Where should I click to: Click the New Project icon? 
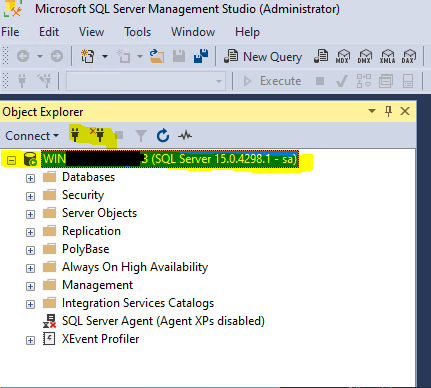coord(88,56)
